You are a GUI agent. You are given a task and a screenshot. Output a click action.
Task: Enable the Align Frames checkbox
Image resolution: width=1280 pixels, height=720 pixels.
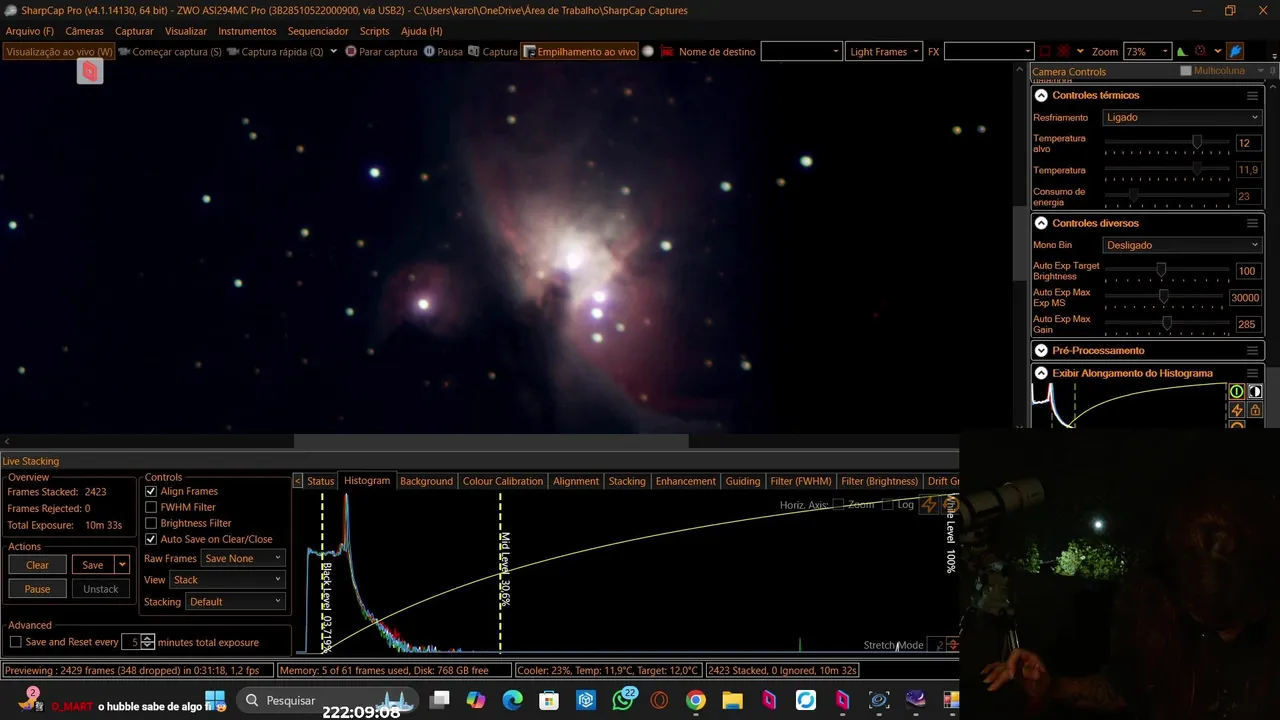coord(151,491)
